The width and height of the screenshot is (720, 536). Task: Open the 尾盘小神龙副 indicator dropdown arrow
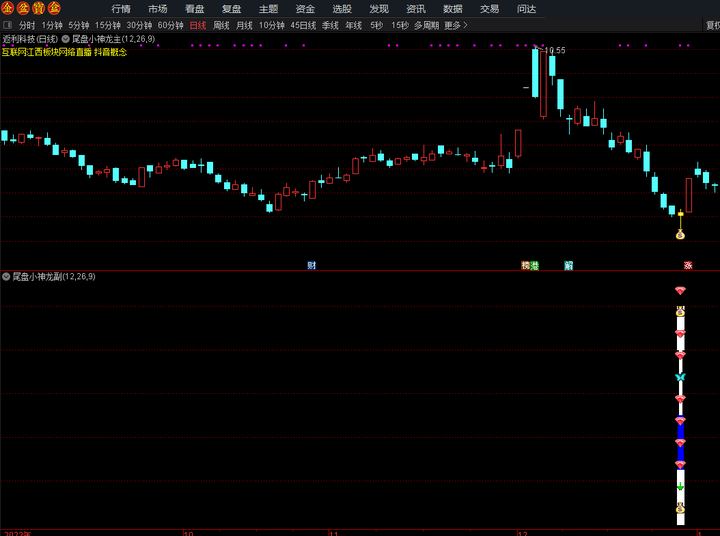6,276
